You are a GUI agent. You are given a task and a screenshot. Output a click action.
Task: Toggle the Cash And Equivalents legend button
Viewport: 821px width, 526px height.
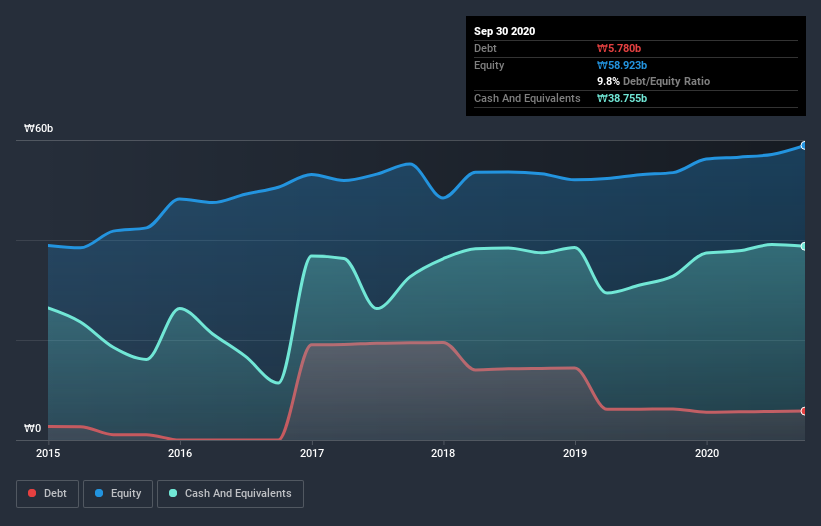(x=230, y=494)
